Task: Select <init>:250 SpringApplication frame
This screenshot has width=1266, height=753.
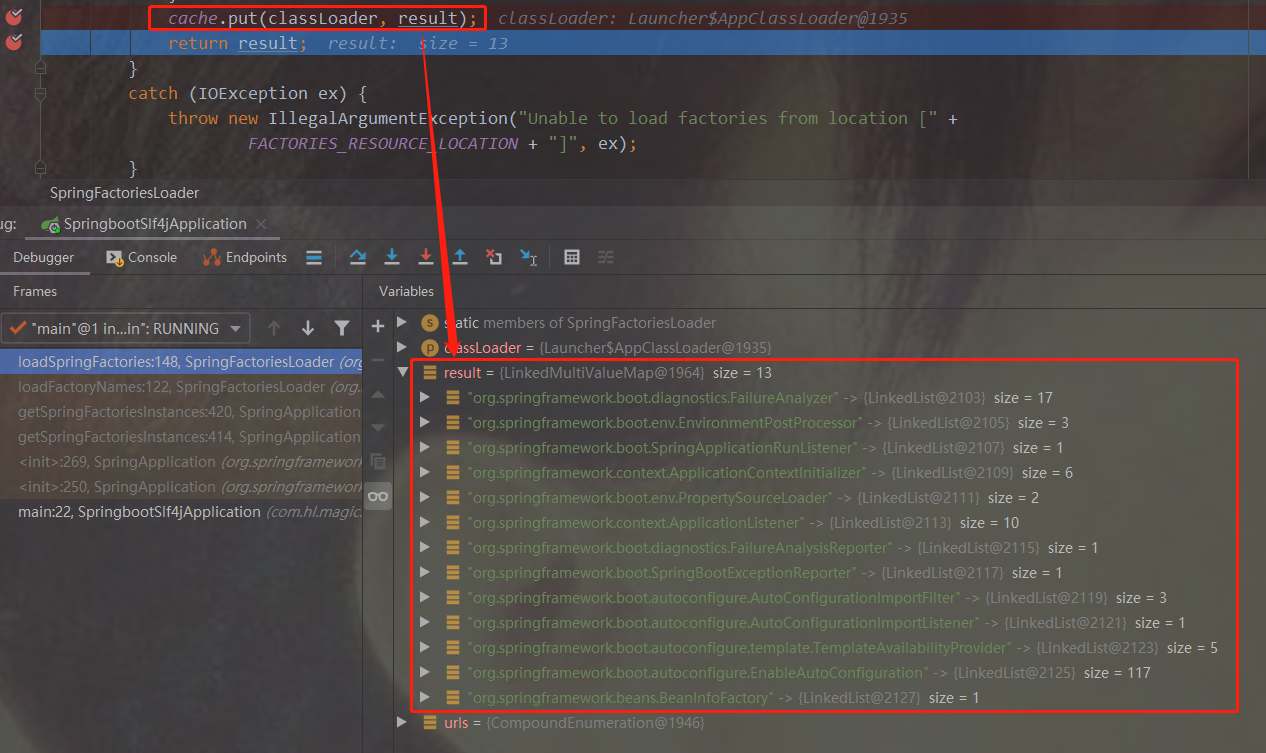Action: [181, 487]
